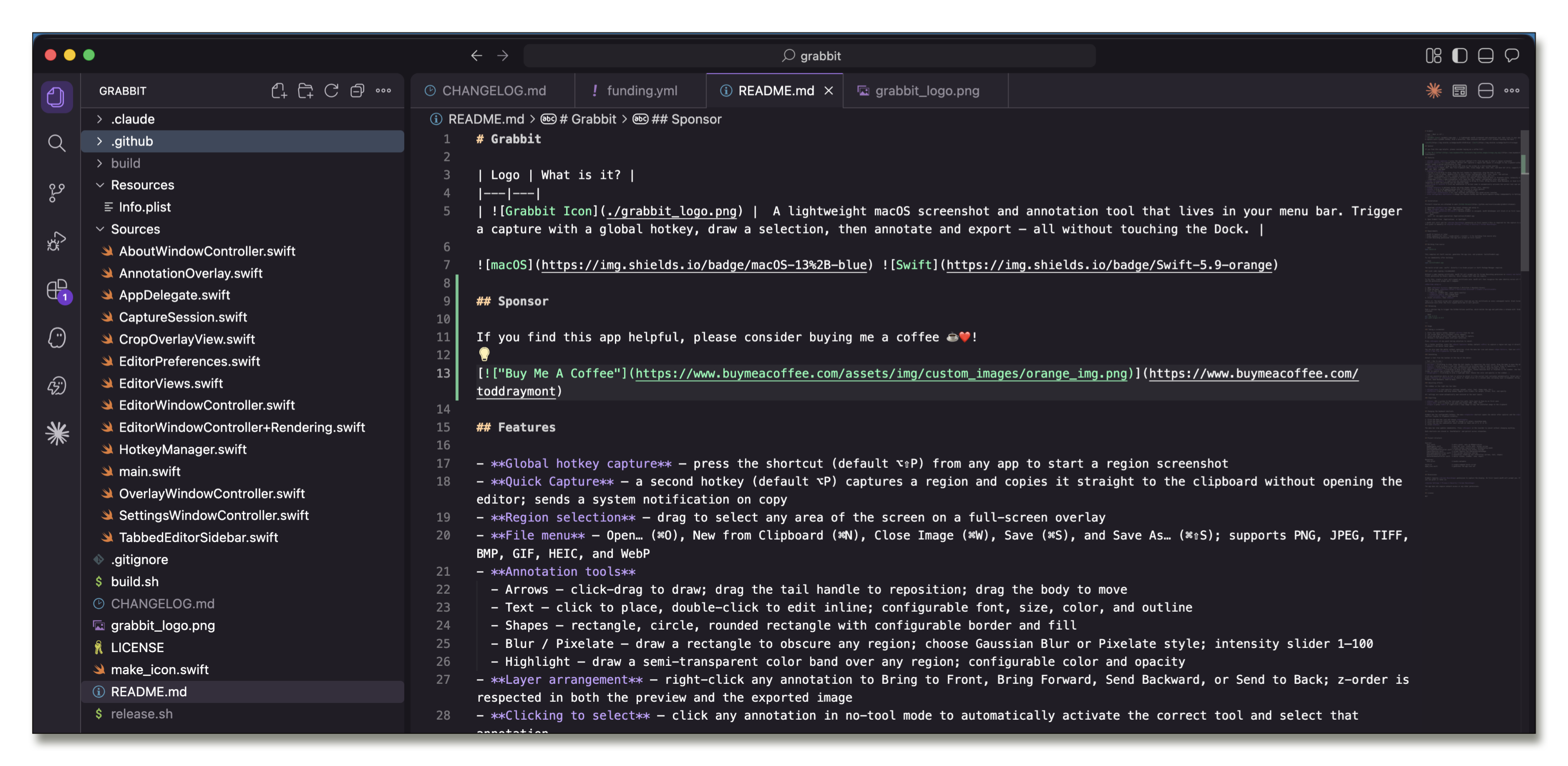
Task: Toggle the chat side panel
Action: pos(1512,55)
